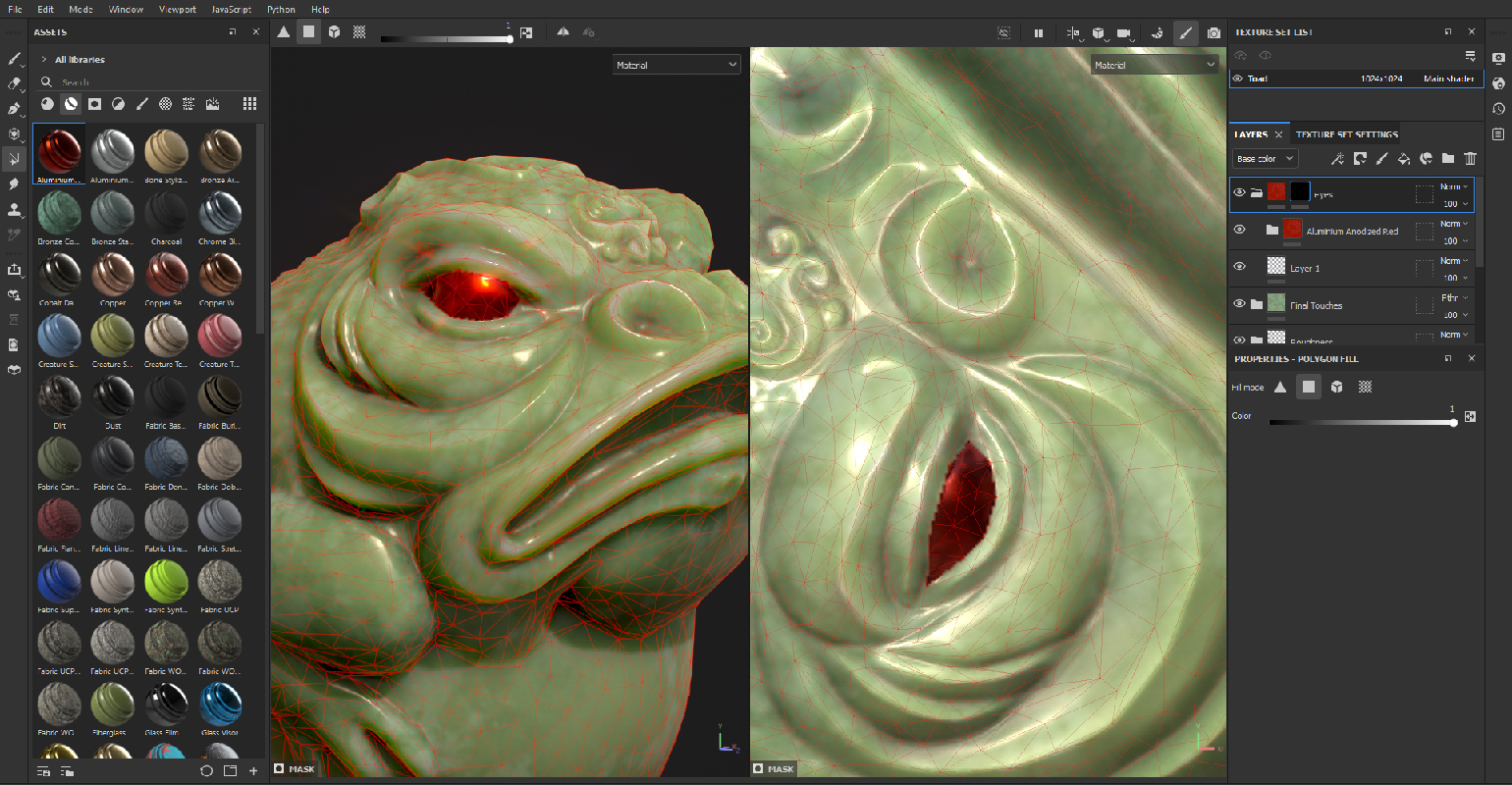Add a new folder in Layers panel
The width and height of the screenshot is (1512, 785).
coord(1448,158)
